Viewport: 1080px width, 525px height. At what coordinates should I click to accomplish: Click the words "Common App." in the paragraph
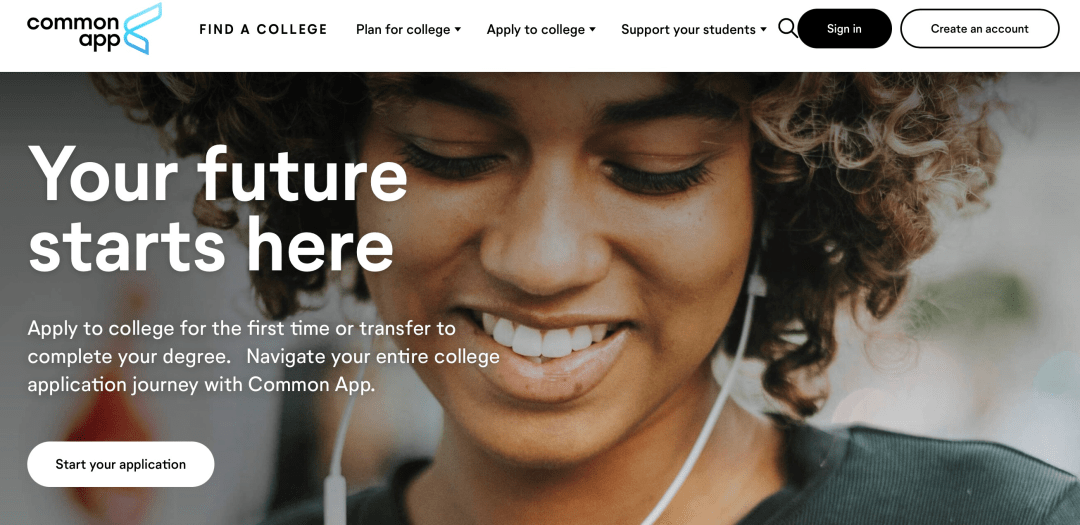311,385
